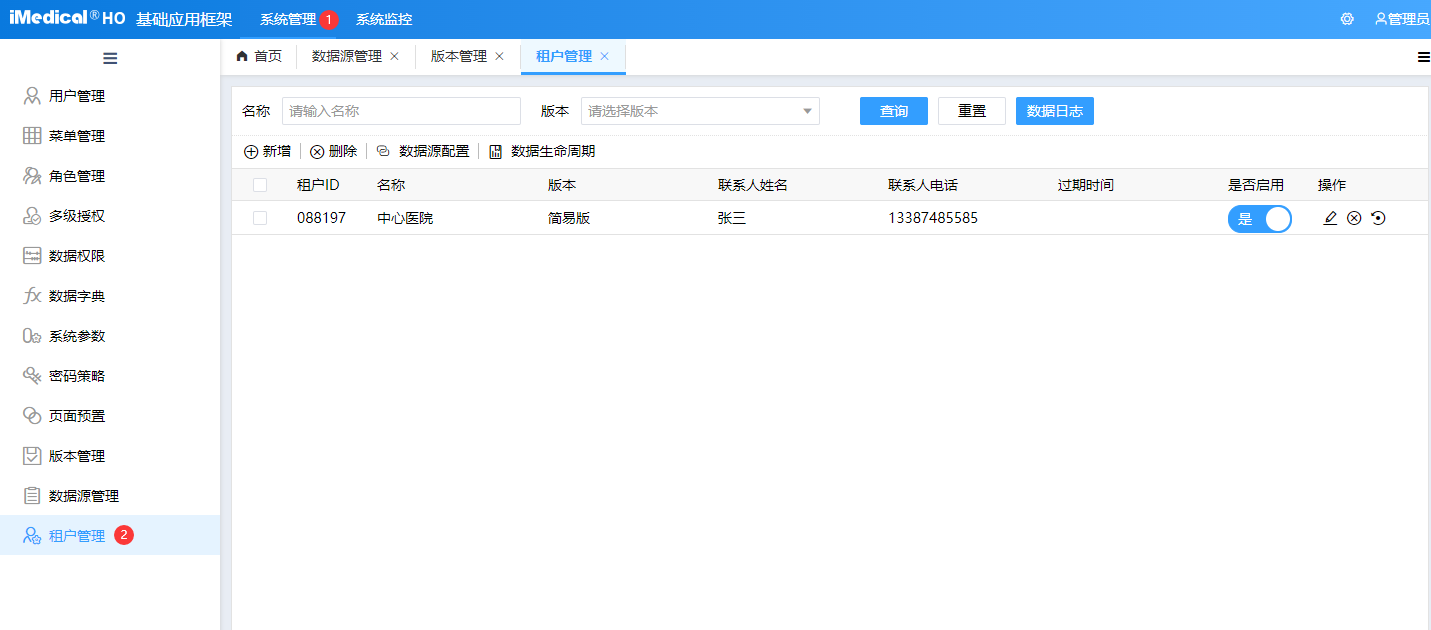Click the hamburger menu above the sidebar
Viewport: 1431px width, 630px height.
coord(110,58)
